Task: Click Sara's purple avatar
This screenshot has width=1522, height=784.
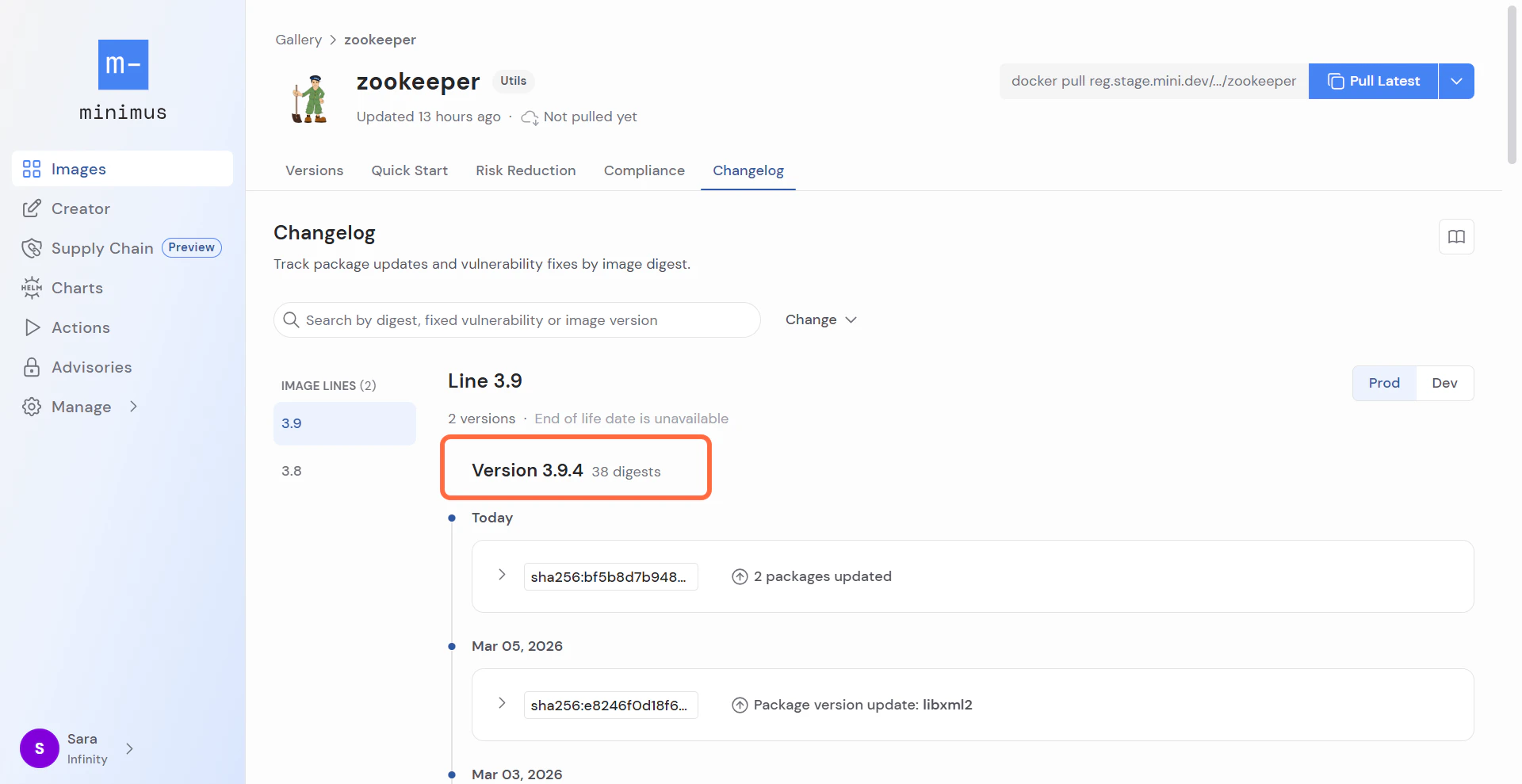Action: [x=40, y=748]
